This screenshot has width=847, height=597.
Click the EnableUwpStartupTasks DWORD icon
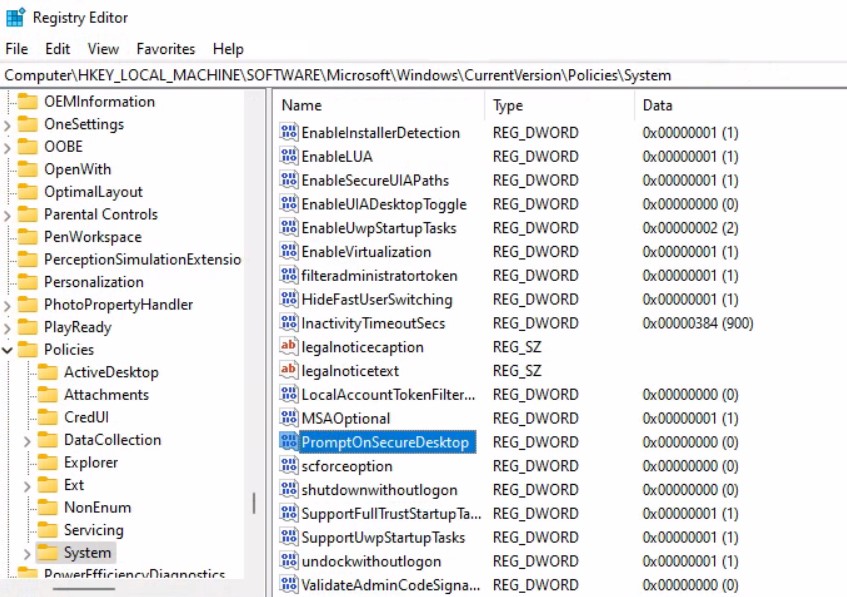[x=289, y=227]
